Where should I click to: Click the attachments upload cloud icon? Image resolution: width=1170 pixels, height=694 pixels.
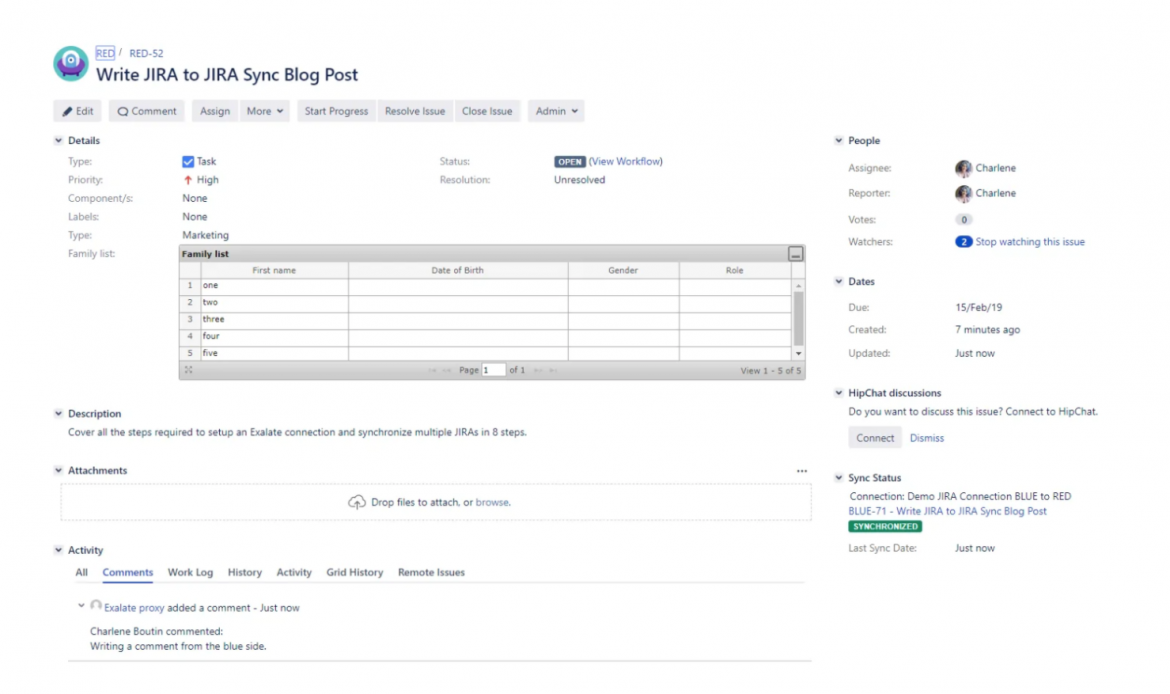pyautogui.click(x=357, y=502)
